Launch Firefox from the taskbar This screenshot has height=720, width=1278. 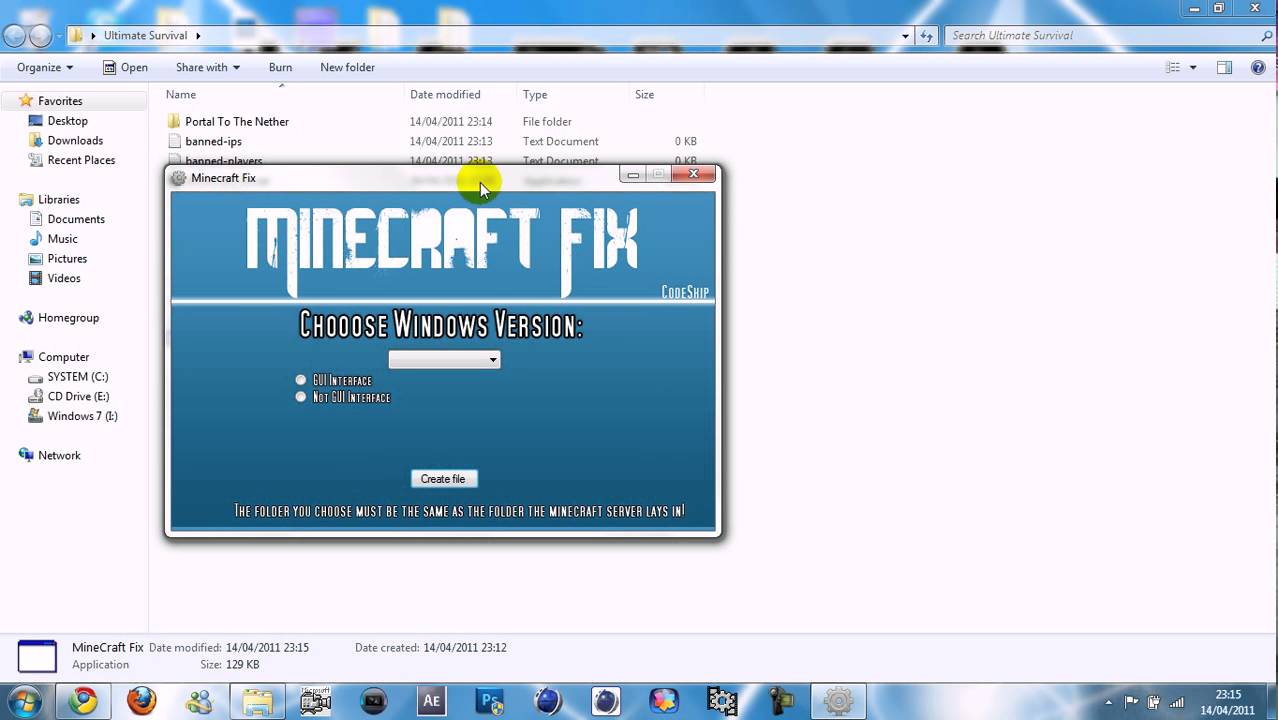pos(141,701)
